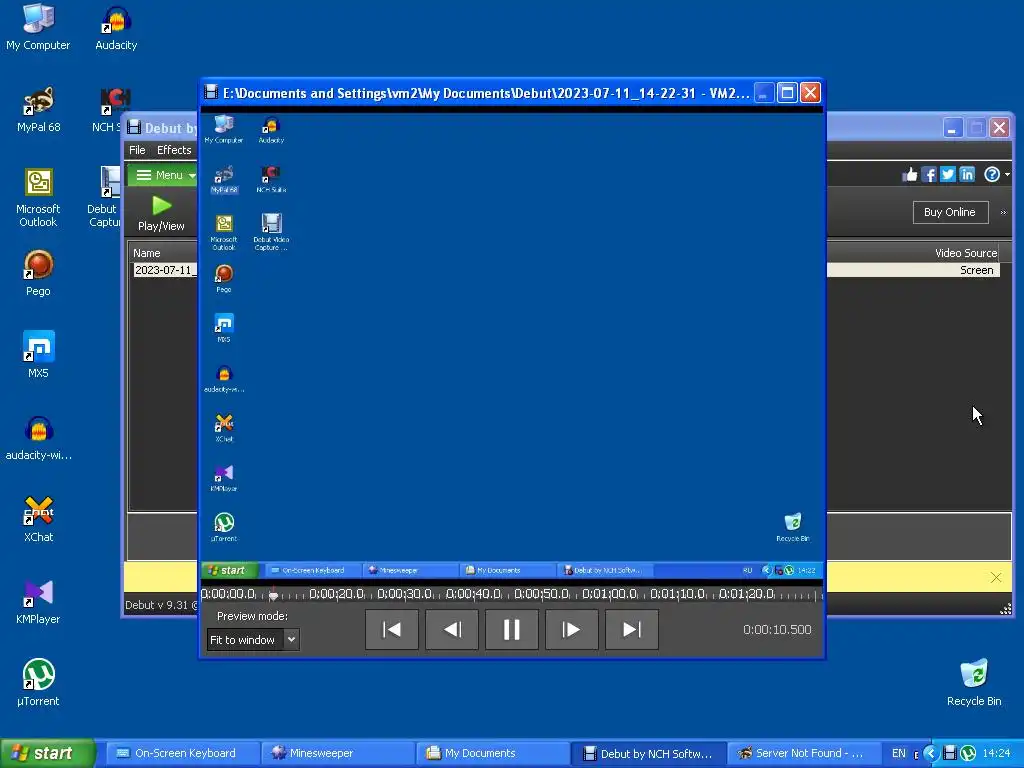Step one frame backward

pos(452,630)
